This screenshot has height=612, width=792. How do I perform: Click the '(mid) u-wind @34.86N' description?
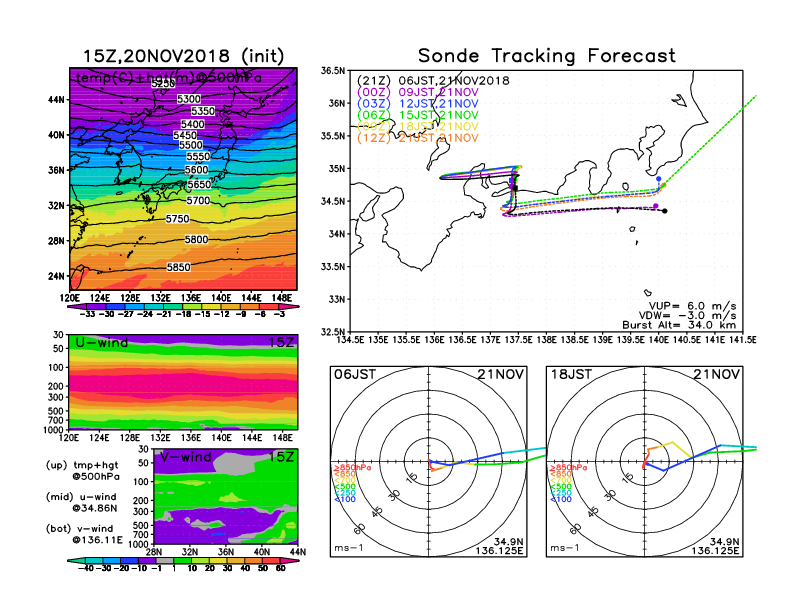coord(81,502)
